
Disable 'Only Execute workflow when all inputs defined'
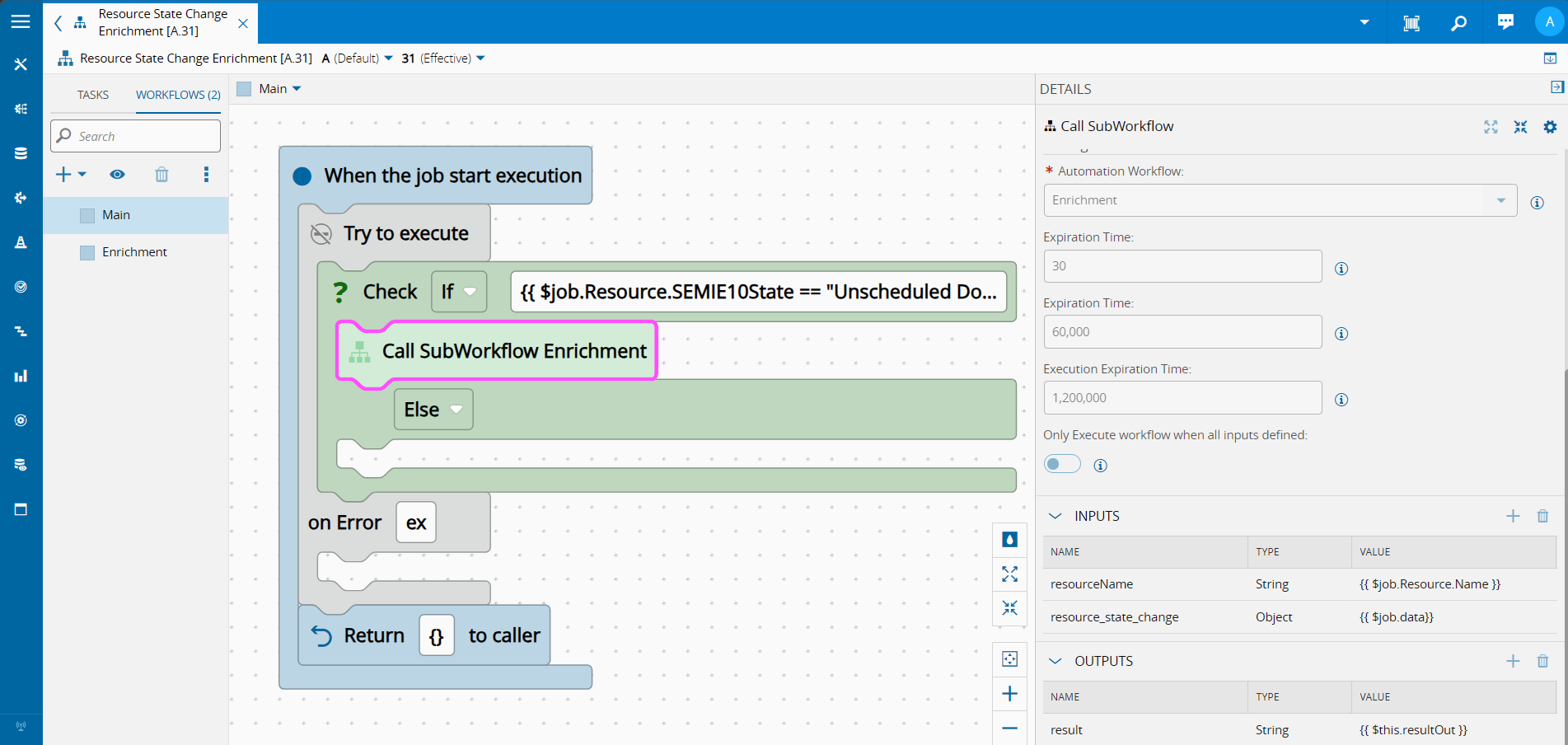tap(1062, 463)
